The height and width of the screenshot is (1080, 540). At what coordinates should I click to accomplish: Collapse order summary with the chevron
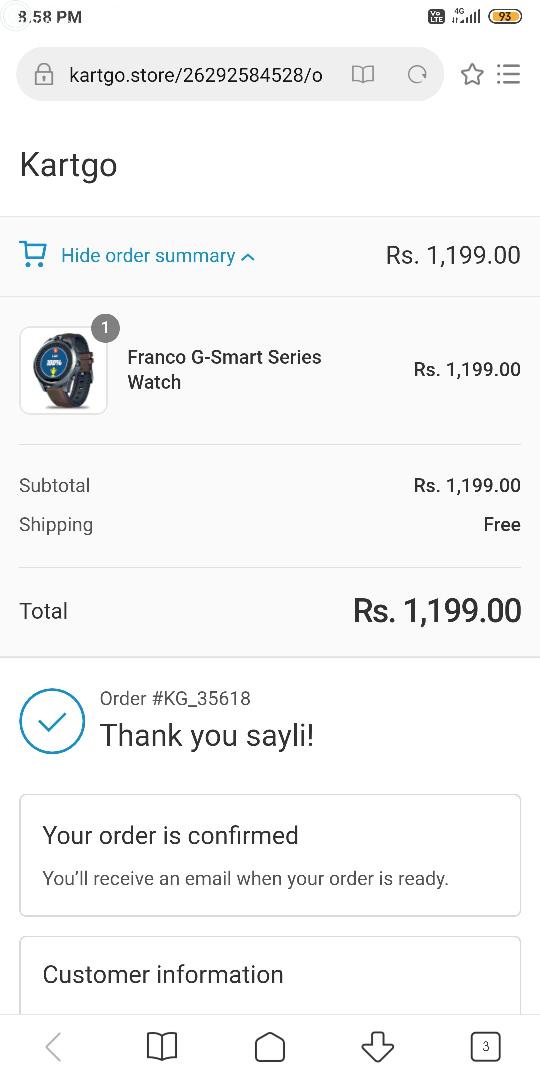tap(248, 257)
